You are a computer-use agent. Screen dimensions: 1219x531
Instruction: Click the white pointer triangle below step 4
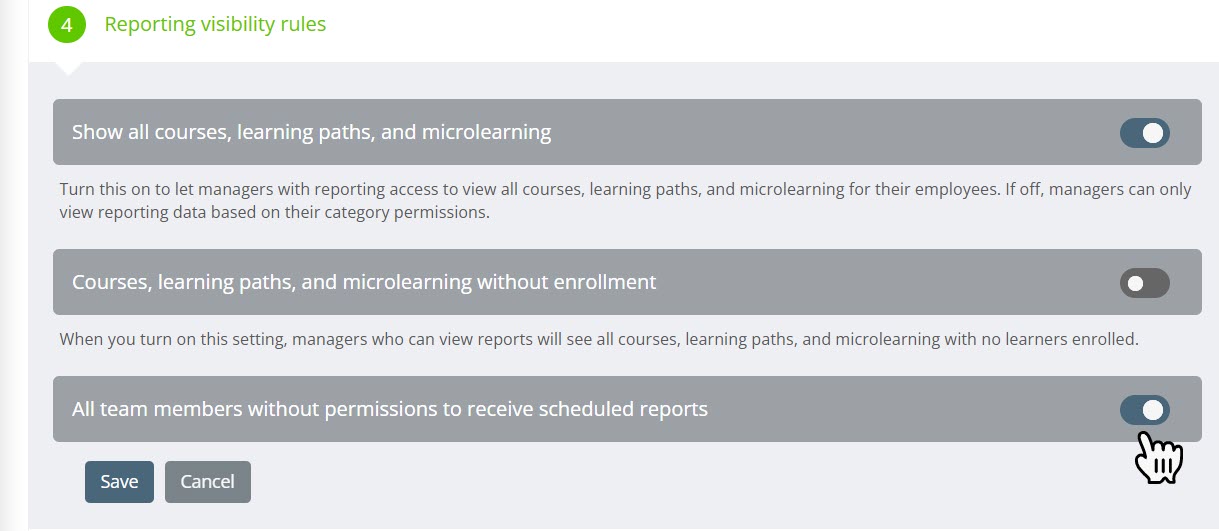coord(67,67)
